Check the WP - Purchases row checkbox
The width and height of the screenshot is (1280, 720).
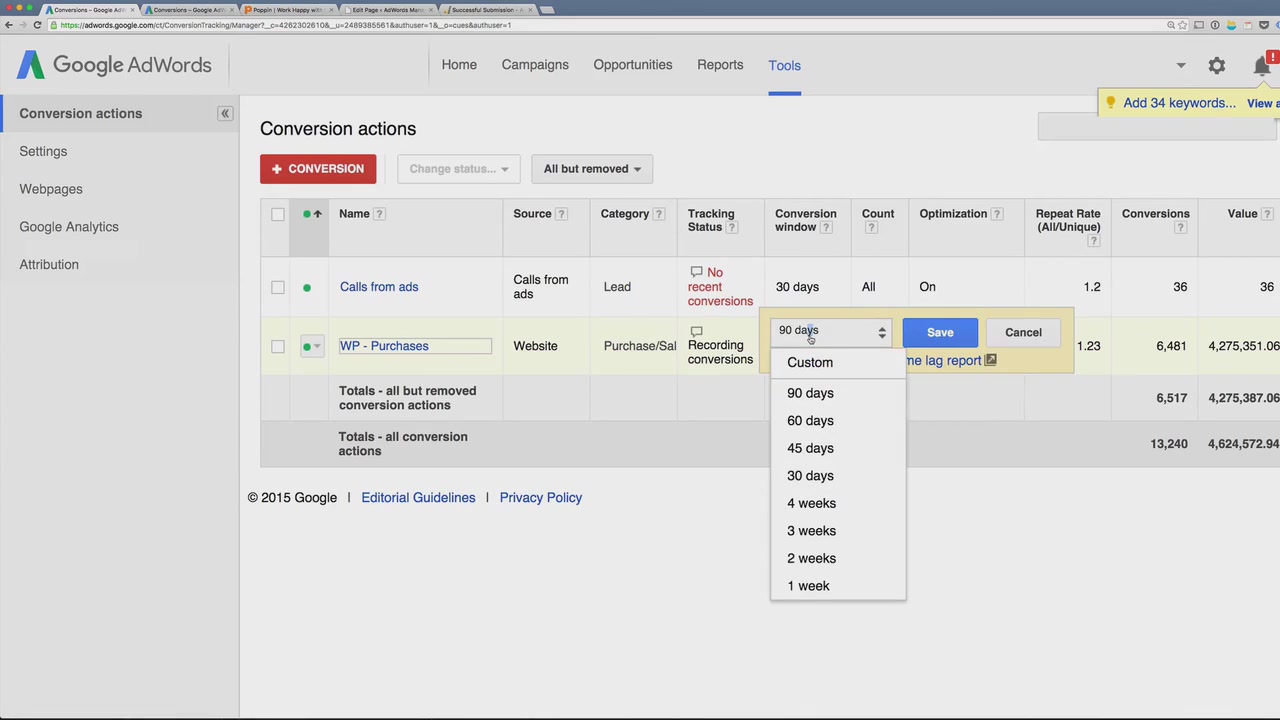(278, 346)
